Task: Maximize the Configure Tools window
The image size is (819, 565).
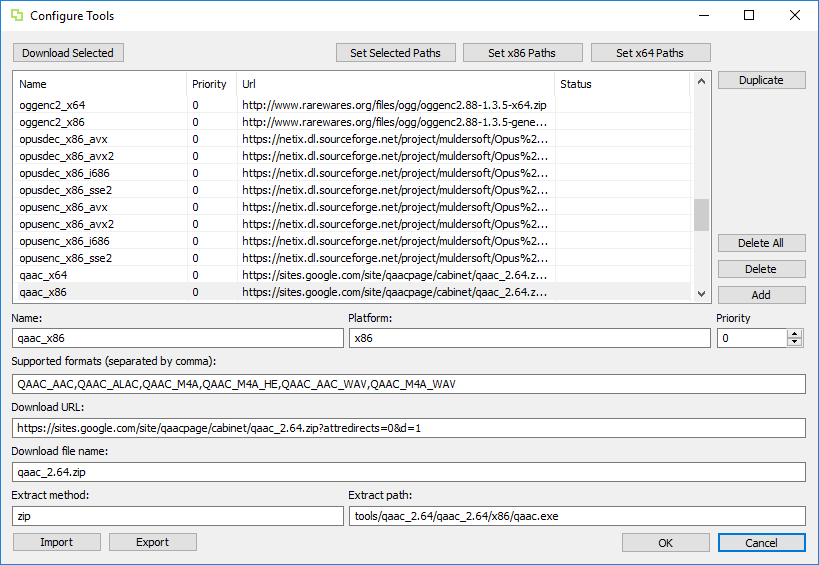Action: pyautogui.click(x=749, y=15)
